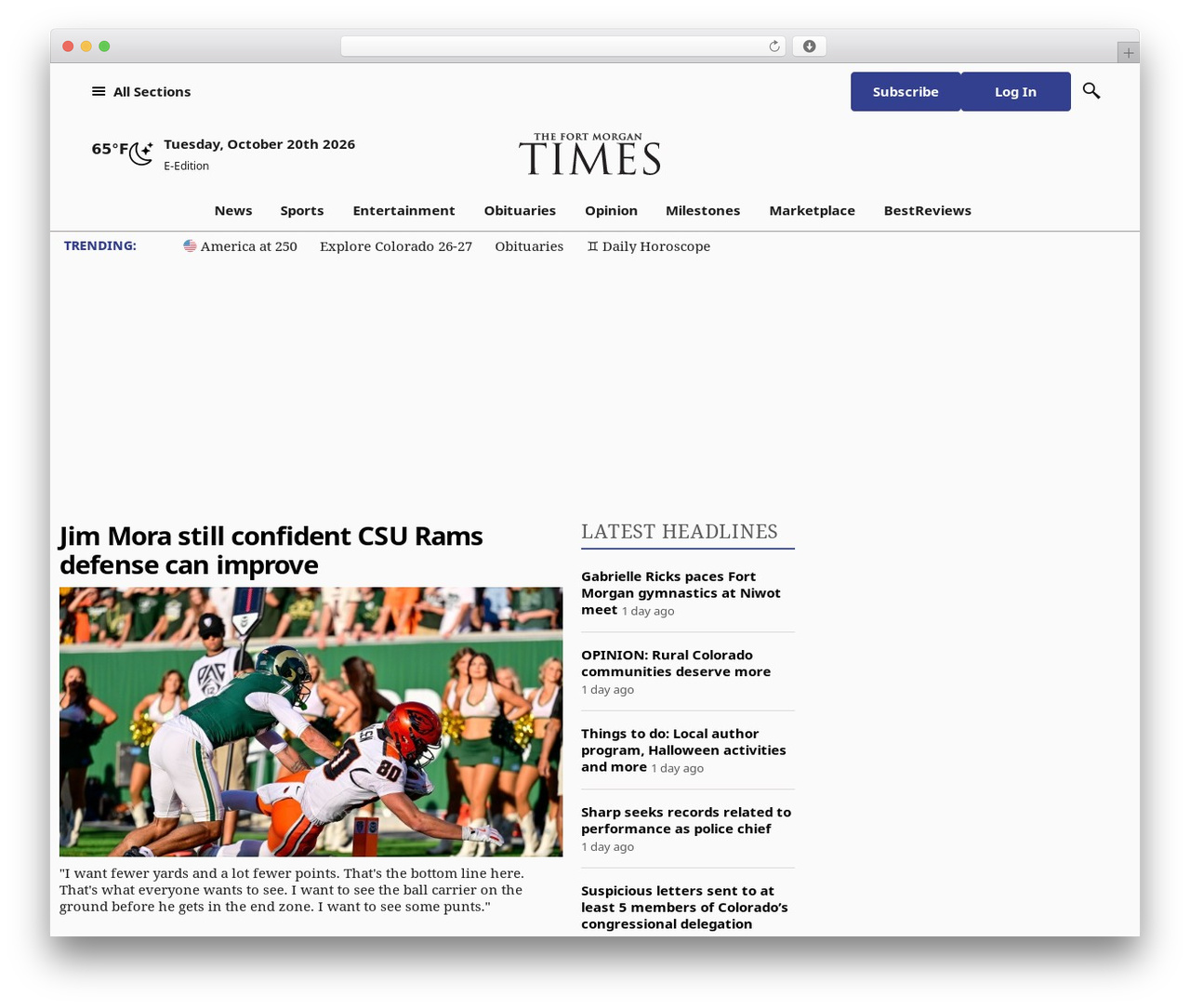Open the Rural Colorado communities opinion piece

pyautogui.click(x=676, y=663)
